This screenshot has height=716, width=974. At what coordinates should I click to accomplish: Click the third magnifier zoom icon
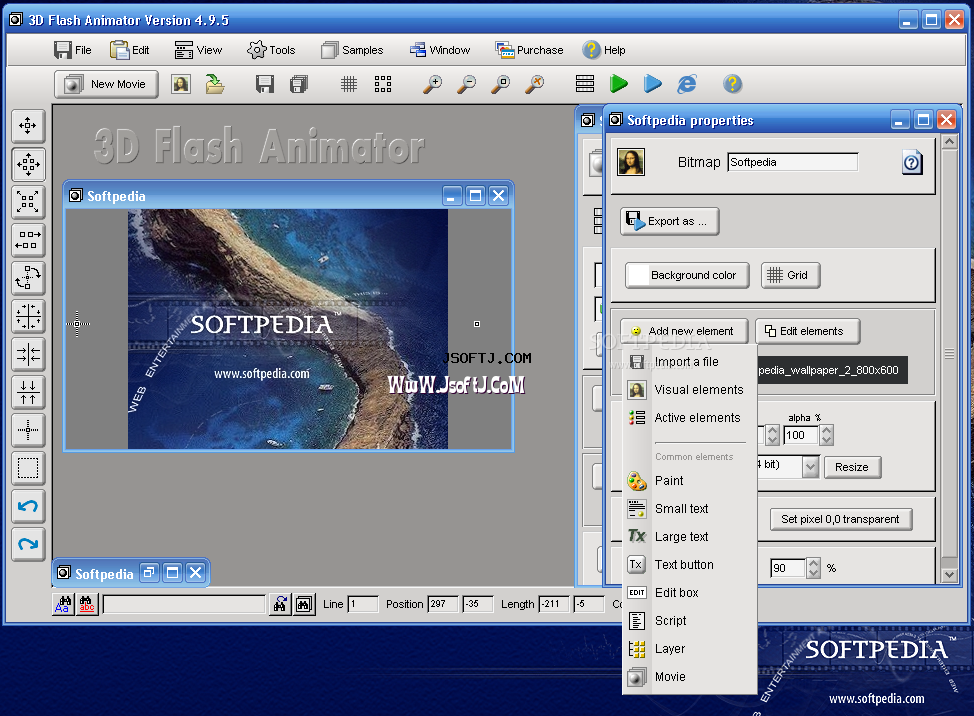[500, 84]
